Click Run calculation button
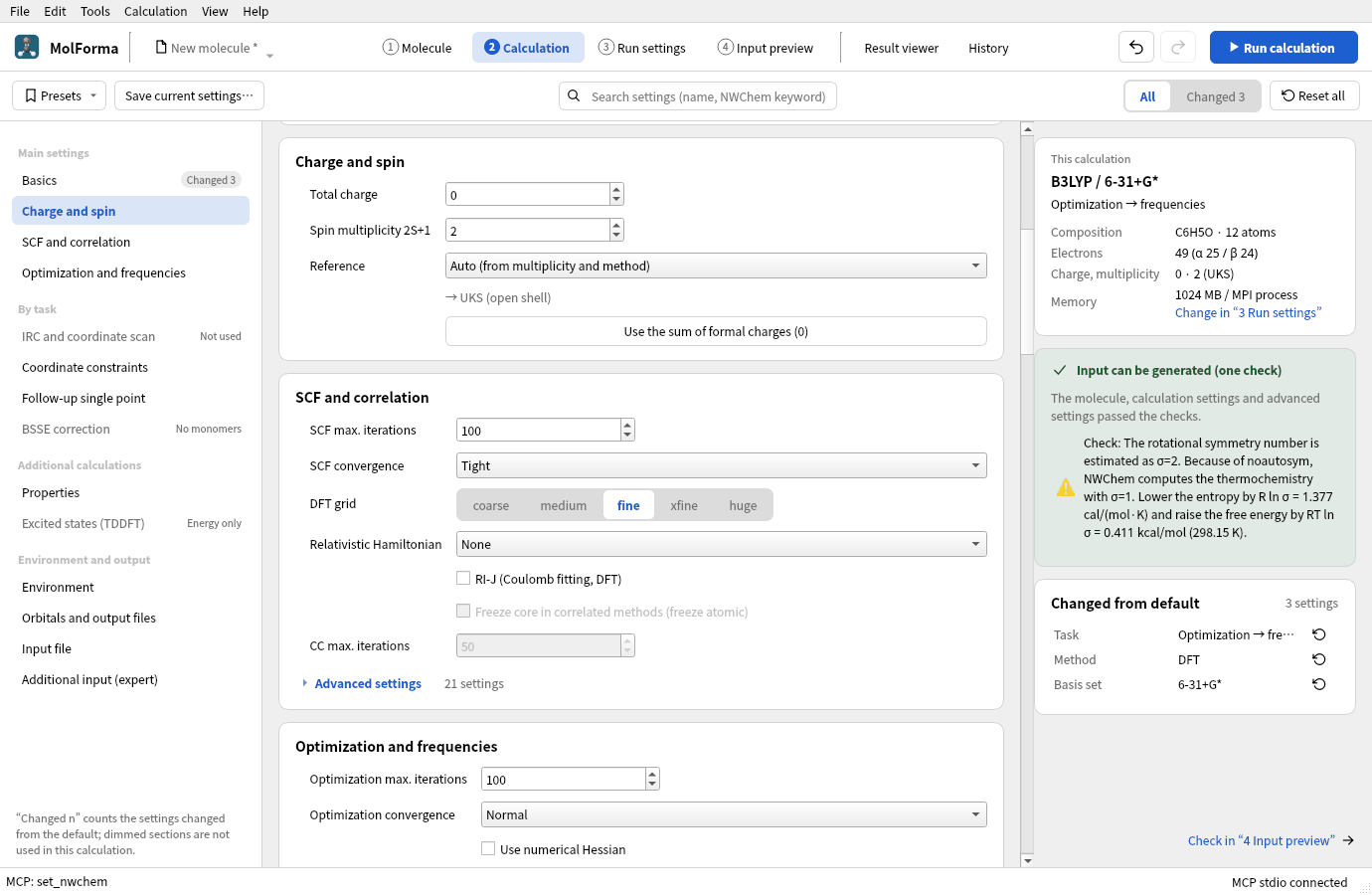 pyautogui.click(x=1284, y=47)
